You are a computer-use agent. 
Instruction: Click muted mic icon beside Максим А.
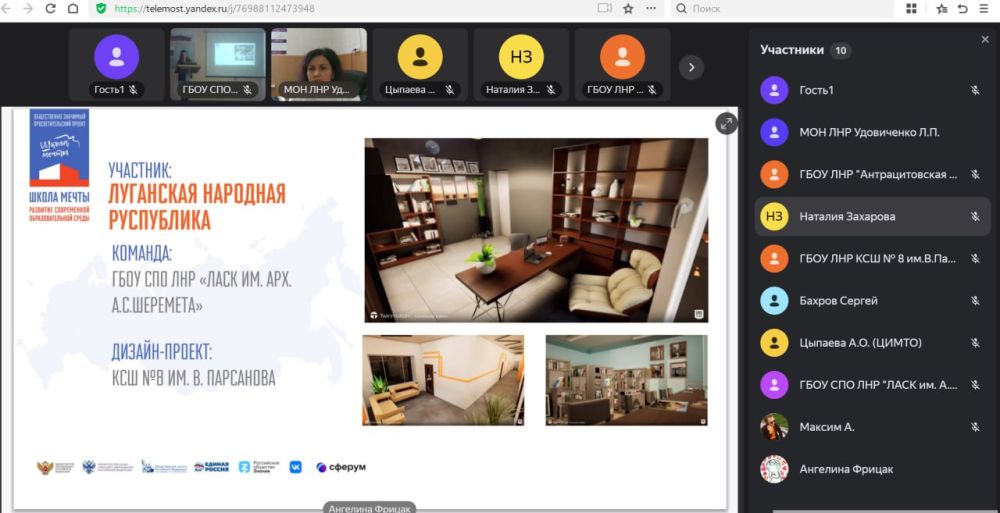(975, 427)
